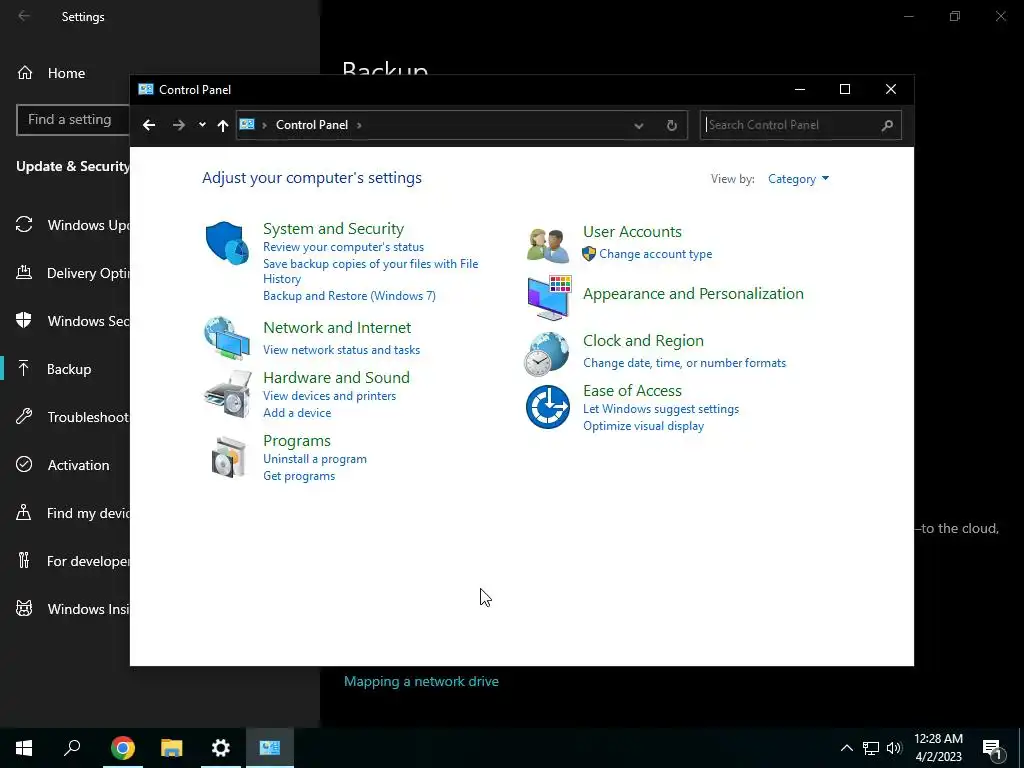Open the Windows Start menu

point(24,748)
